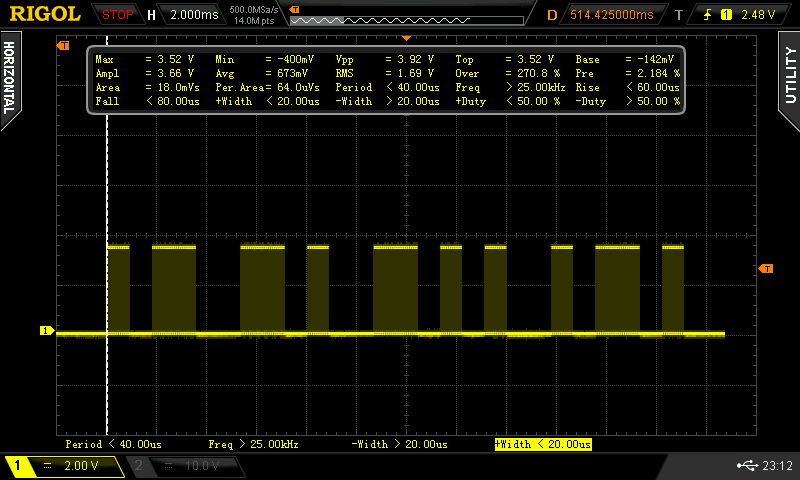Click the -Width row in the measurement table

388,101
